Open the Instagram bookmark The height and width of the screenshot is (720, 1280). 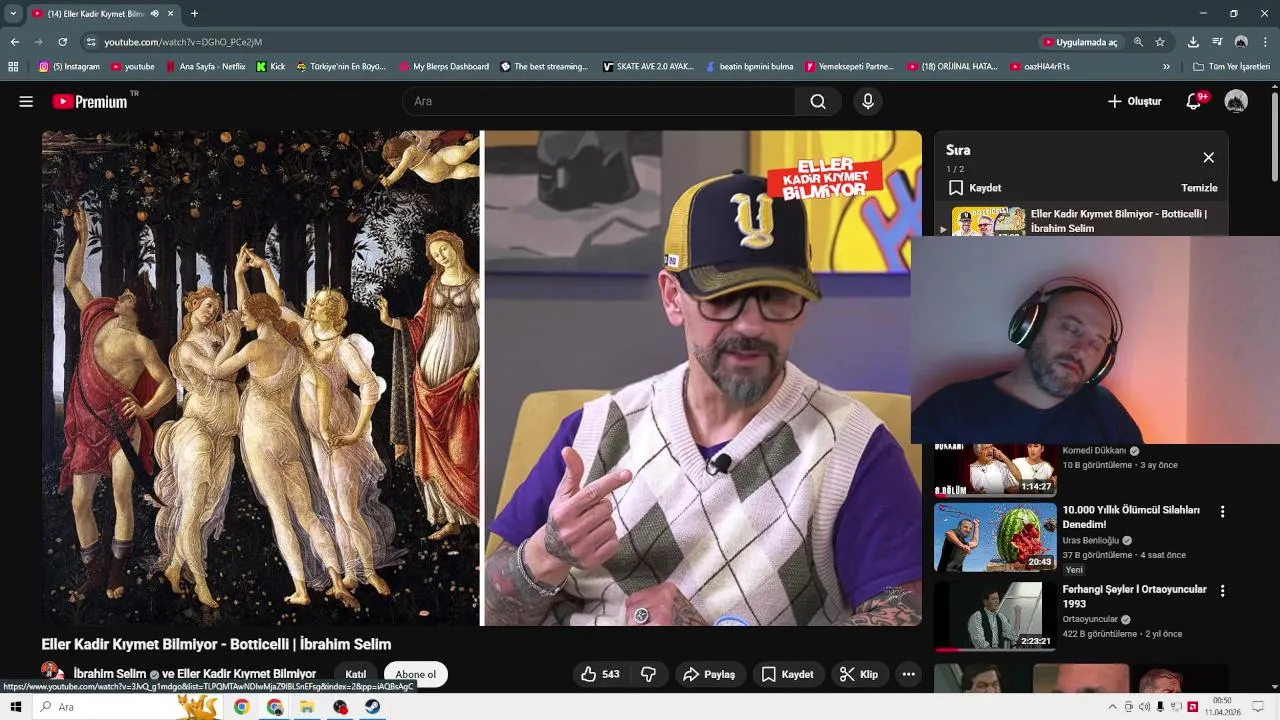pos(69,67)
